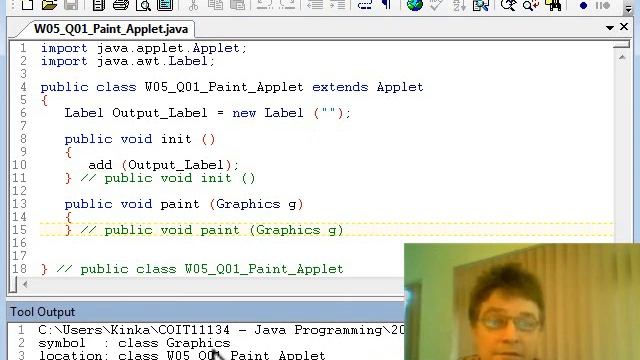Print the document using the printer icon

click(x=121, y=5)
